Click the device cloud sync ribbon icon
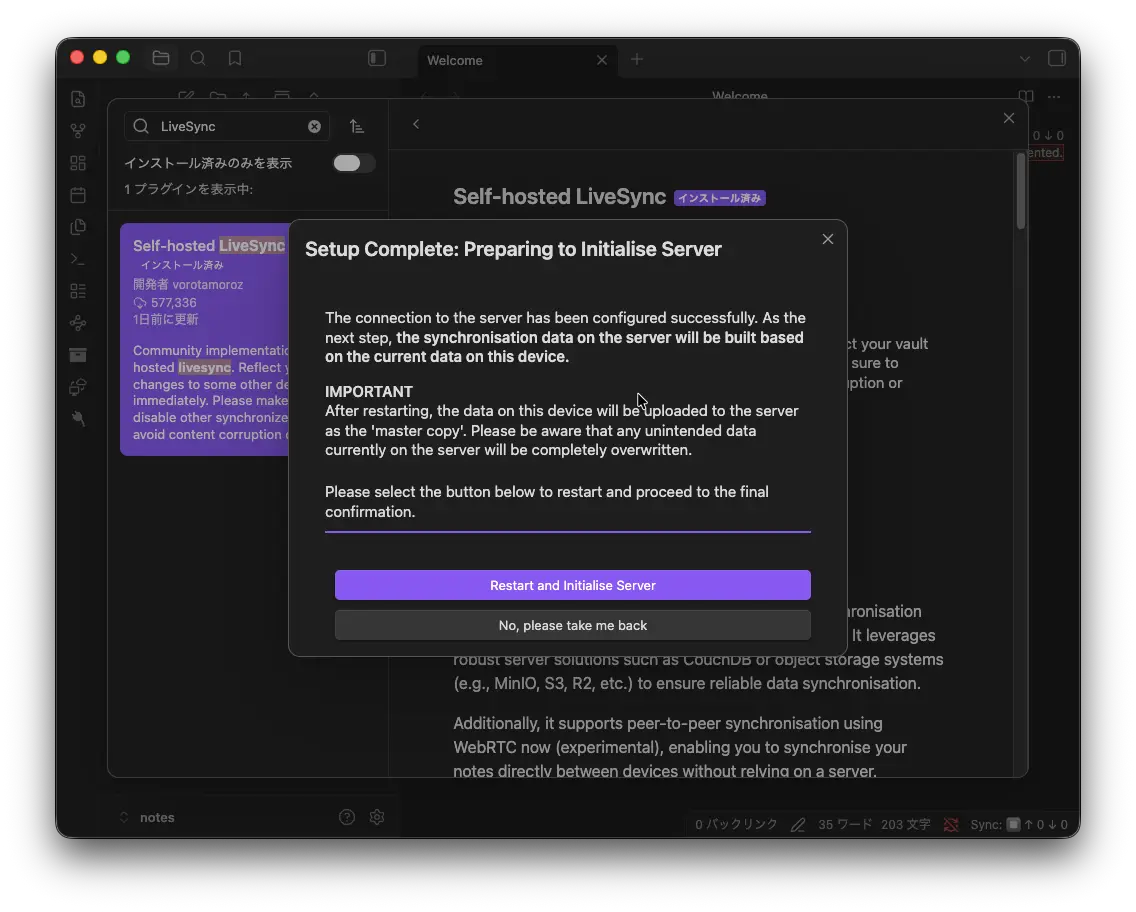The image size is (1136, 912). coord(78,387)
